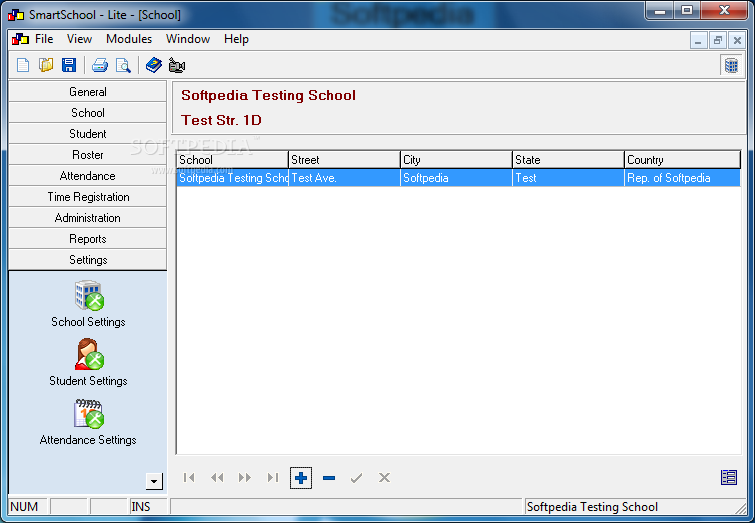755x523 pixels.
Task: Click the NUM status bar indicator
Action: pyautogui.click(x=28, y=507)
